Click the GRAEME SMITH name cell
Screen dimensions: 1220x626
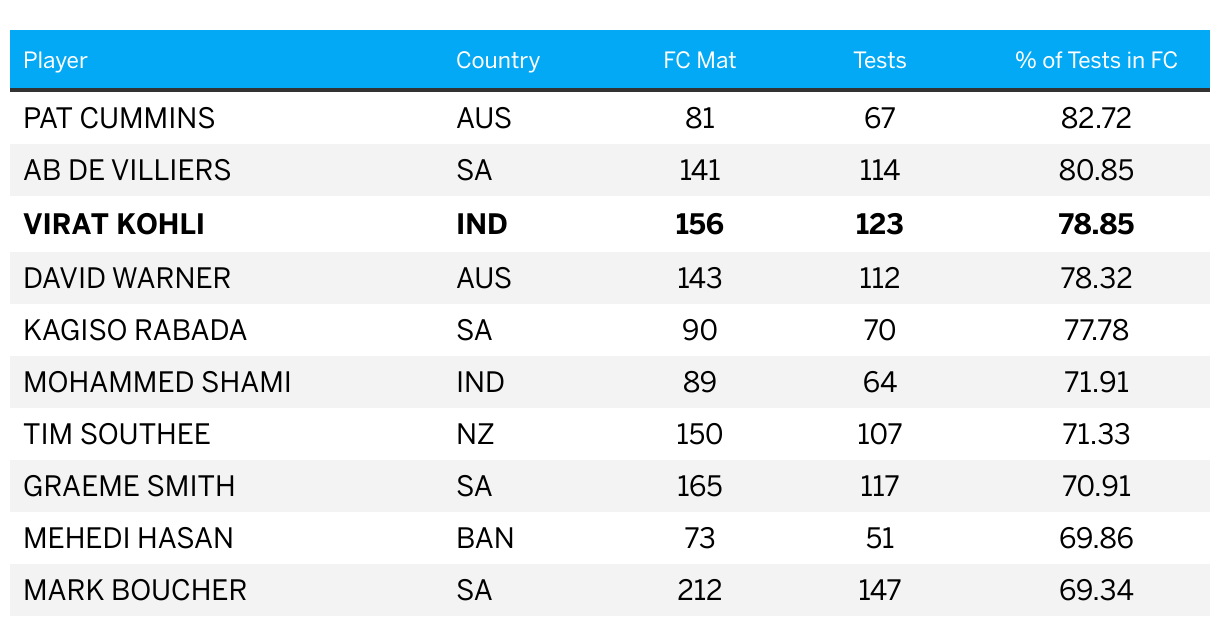point(129,486)
